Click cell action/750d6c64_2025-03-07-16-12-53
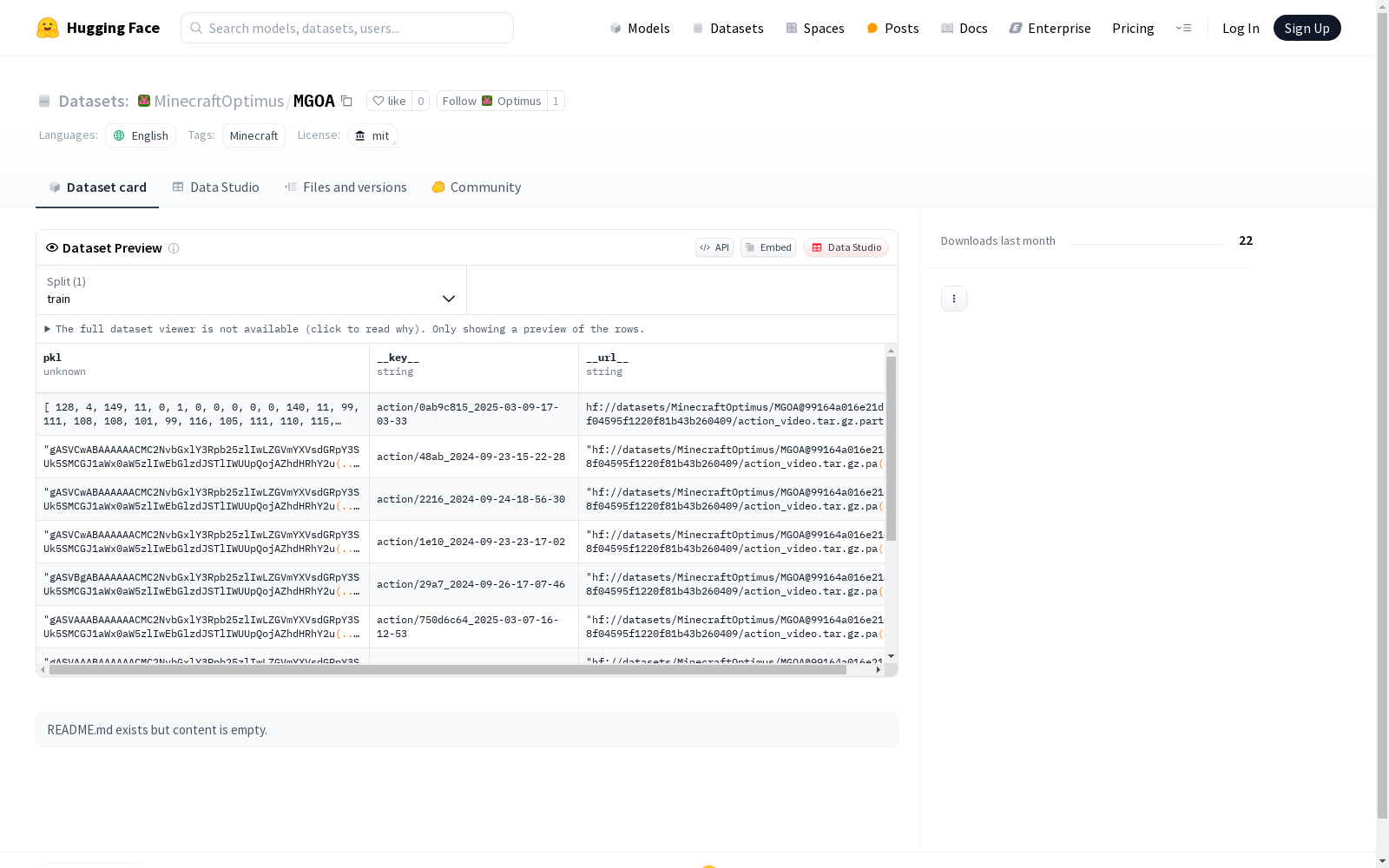The height and width of the screenshot is (868, 1389). [x=474, y=627]
